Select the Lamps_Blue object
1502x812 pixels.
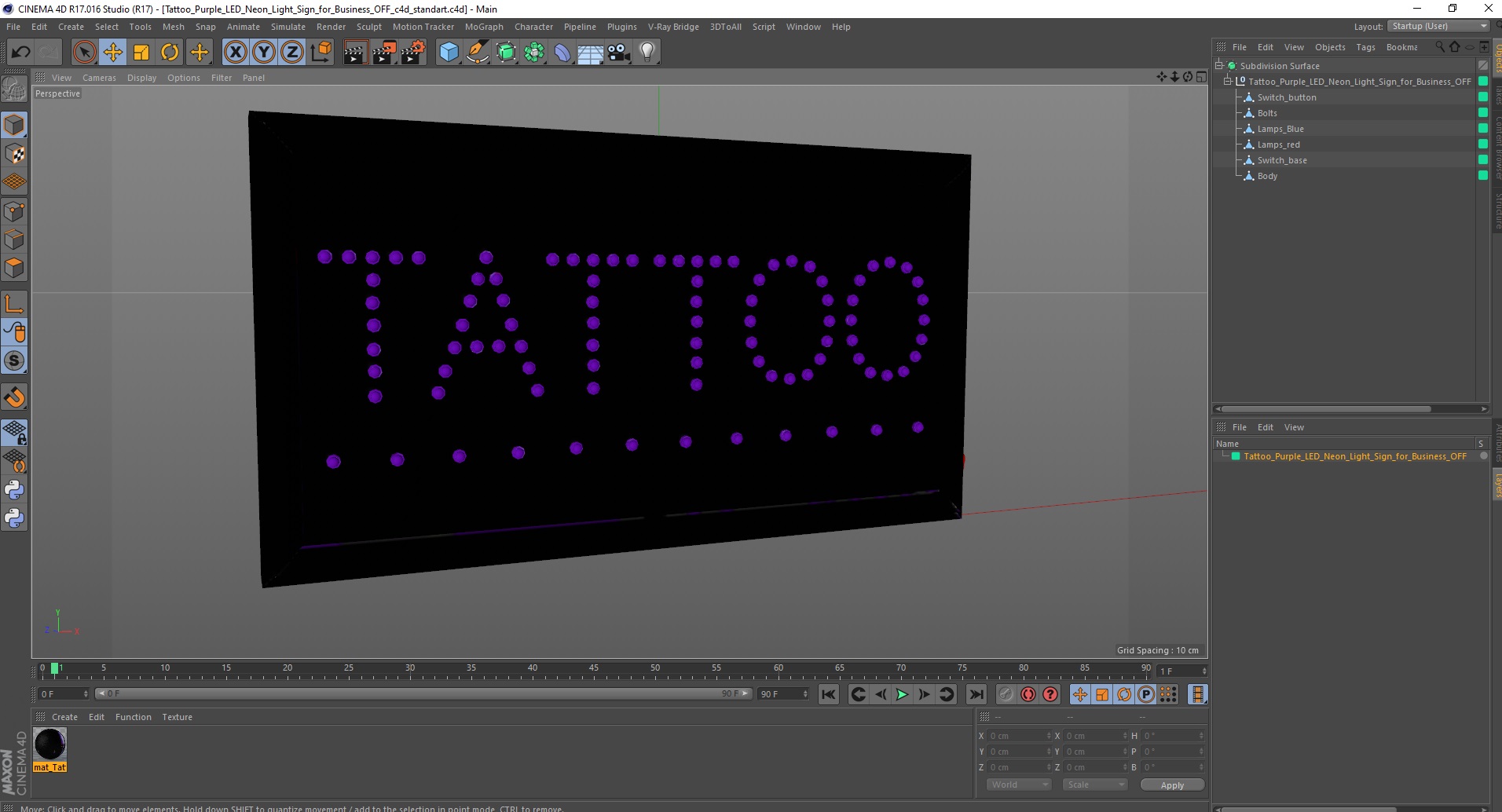[1280, 129]
